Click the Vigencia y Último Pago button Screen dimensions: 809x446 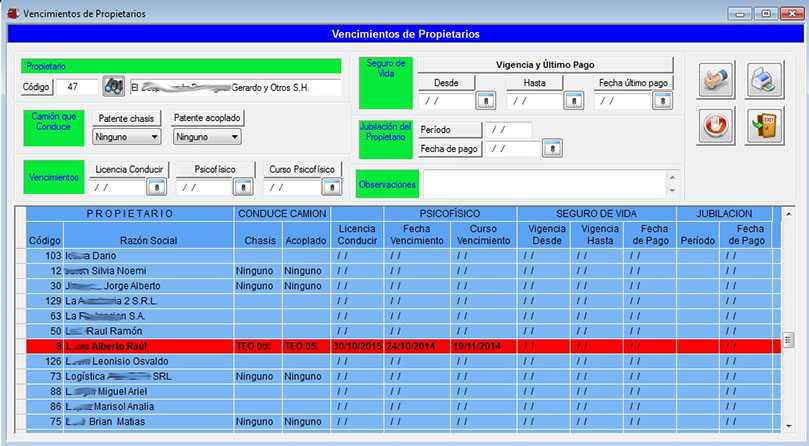(545, 64)
